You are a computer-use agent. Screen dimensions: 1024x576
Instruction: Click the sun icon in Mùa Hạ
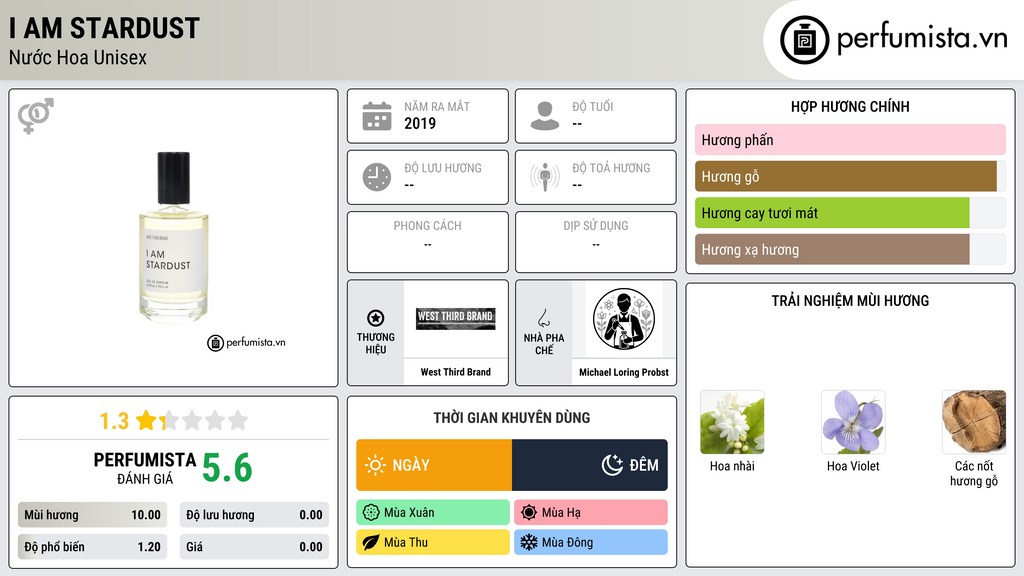pos(529,513)
